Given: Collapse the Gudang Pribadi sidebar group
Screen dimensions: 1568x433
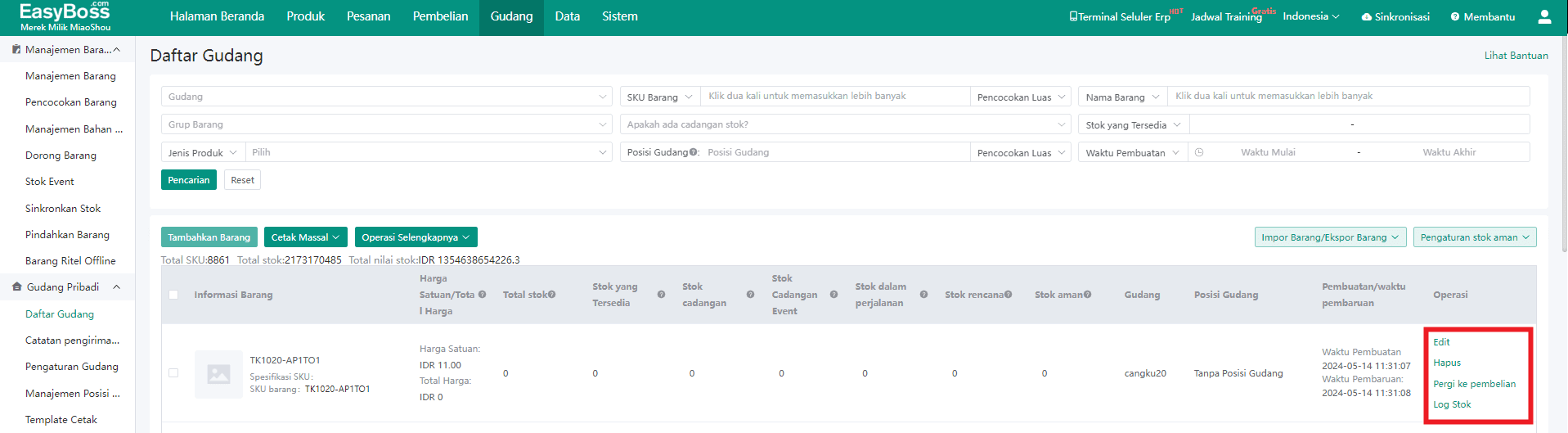Looking at the screenshot, I should tap(116, 287).
